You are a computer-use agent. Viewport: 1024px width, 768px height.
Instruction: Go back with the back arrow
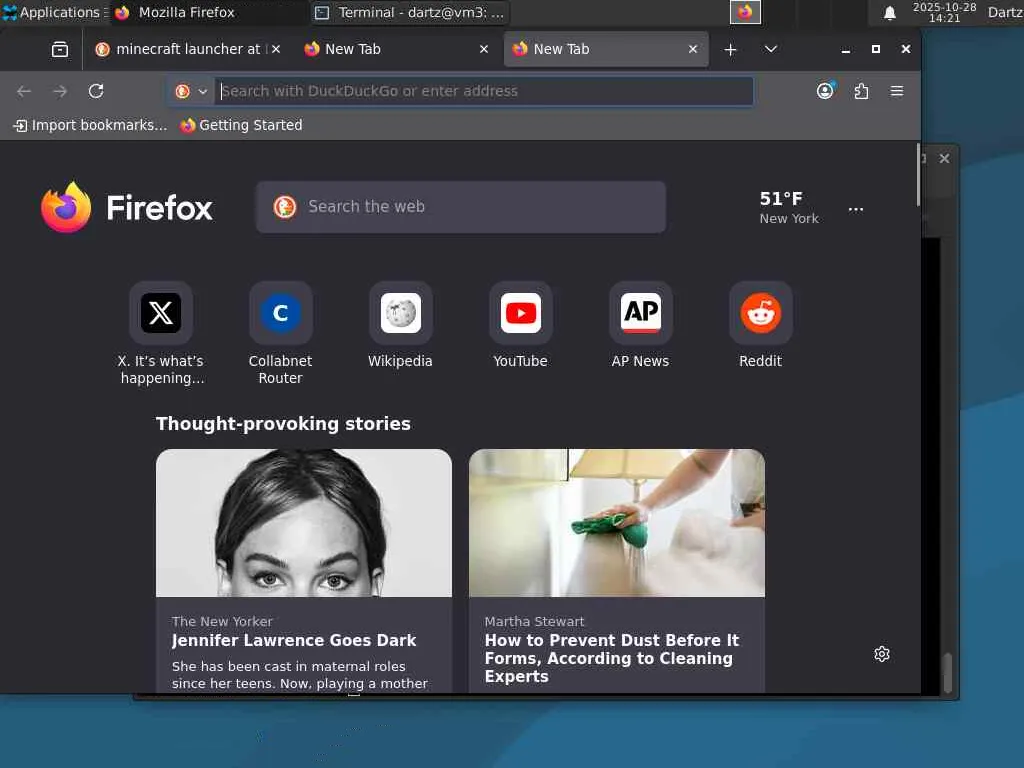(x=24, y=91)
